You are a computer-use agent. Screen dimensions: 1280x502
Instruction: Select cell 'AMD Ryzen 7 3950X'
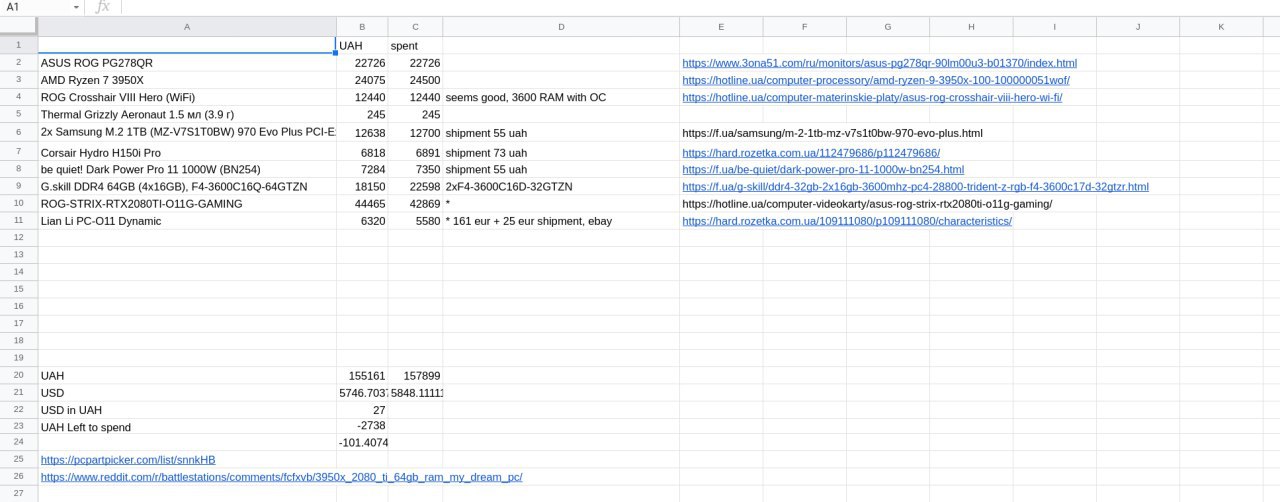click(187, 80)
